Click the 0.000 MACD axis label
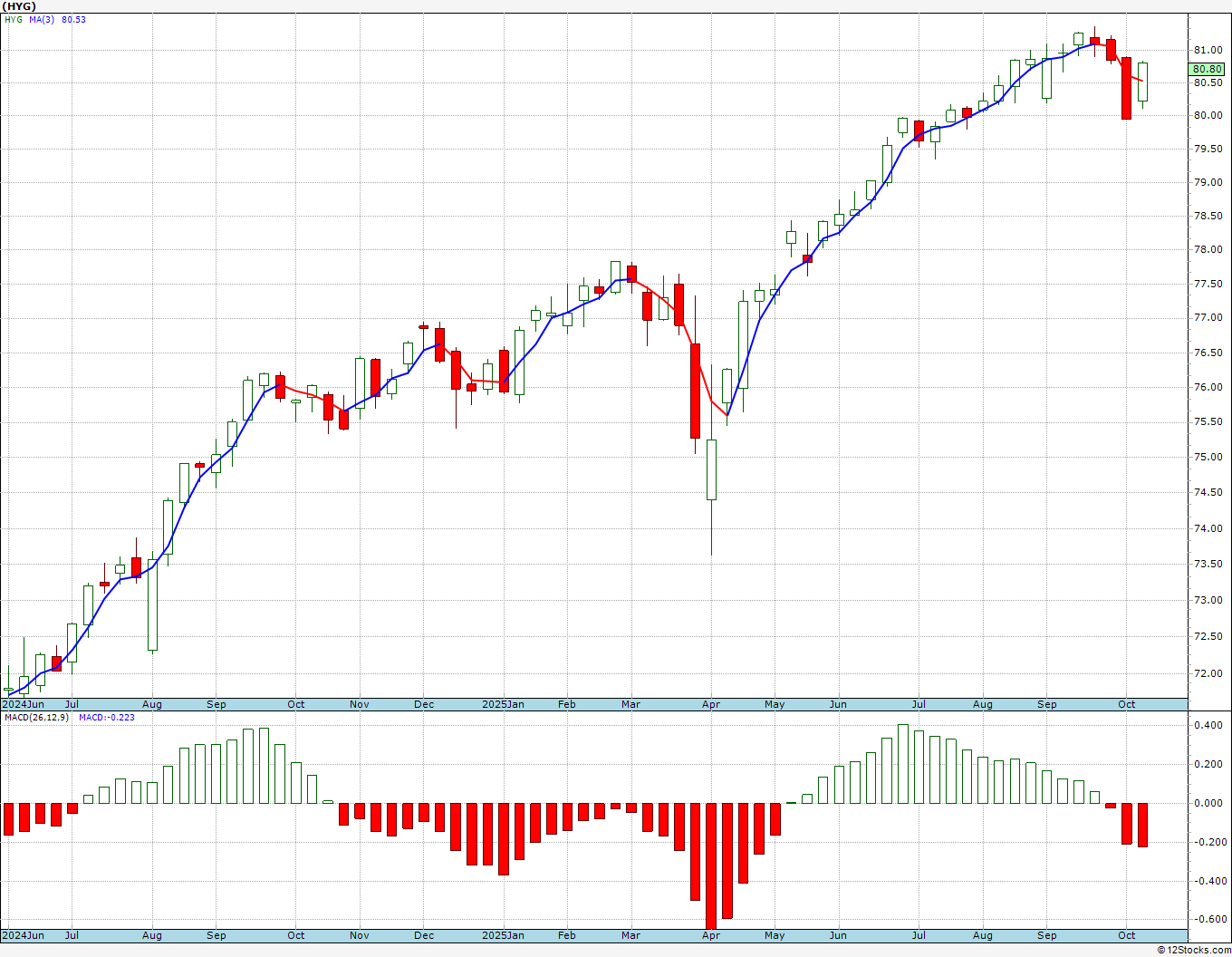1232x957 pixels. tap(1207, 803)
